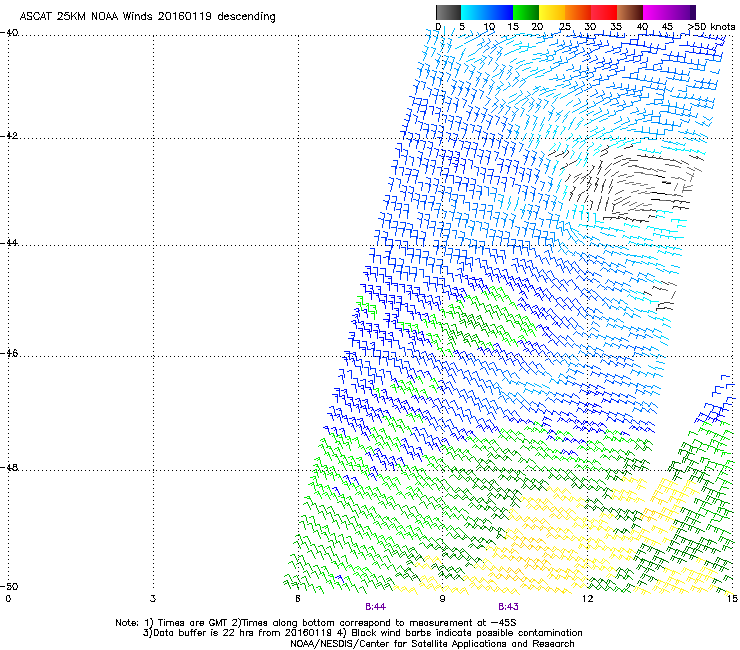740x650 pixels.
Task: Click the yellow 20-25 knots color bar segment
Action: 552,12
